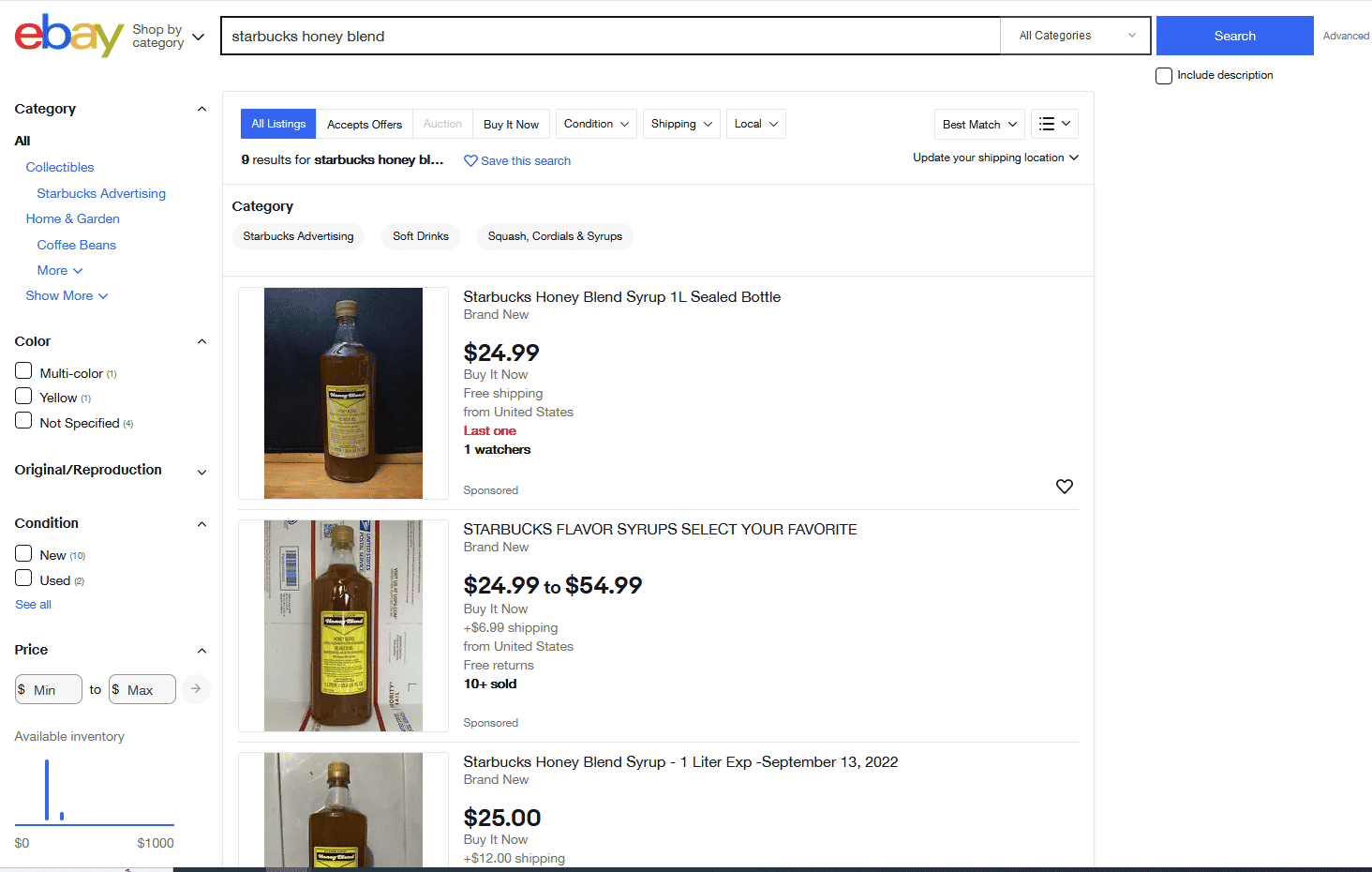This screenshot has height=872, width=1372.
Task: Select Squash, Cordials & Syrups chip
Action: (555, 236)
